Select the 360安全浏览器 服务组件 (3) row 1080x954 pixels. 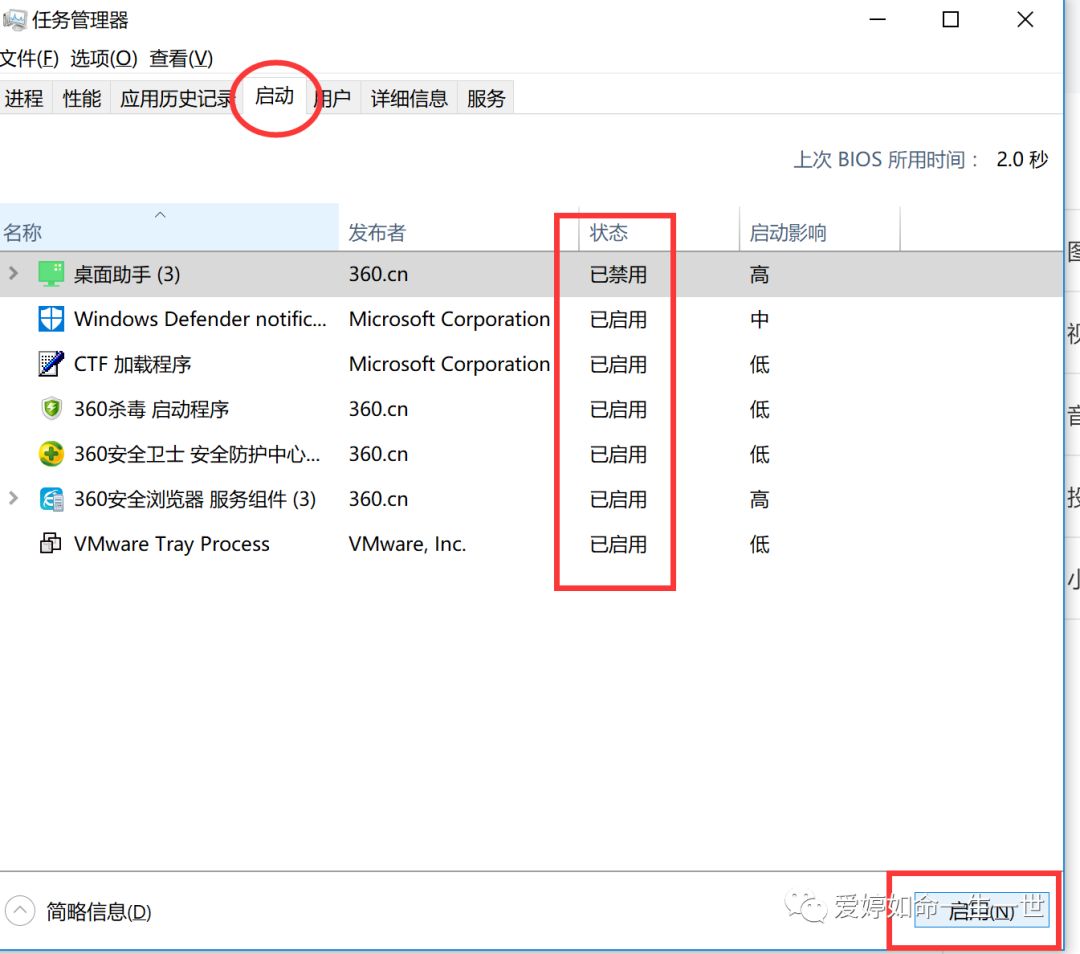(x=531, y=499)
